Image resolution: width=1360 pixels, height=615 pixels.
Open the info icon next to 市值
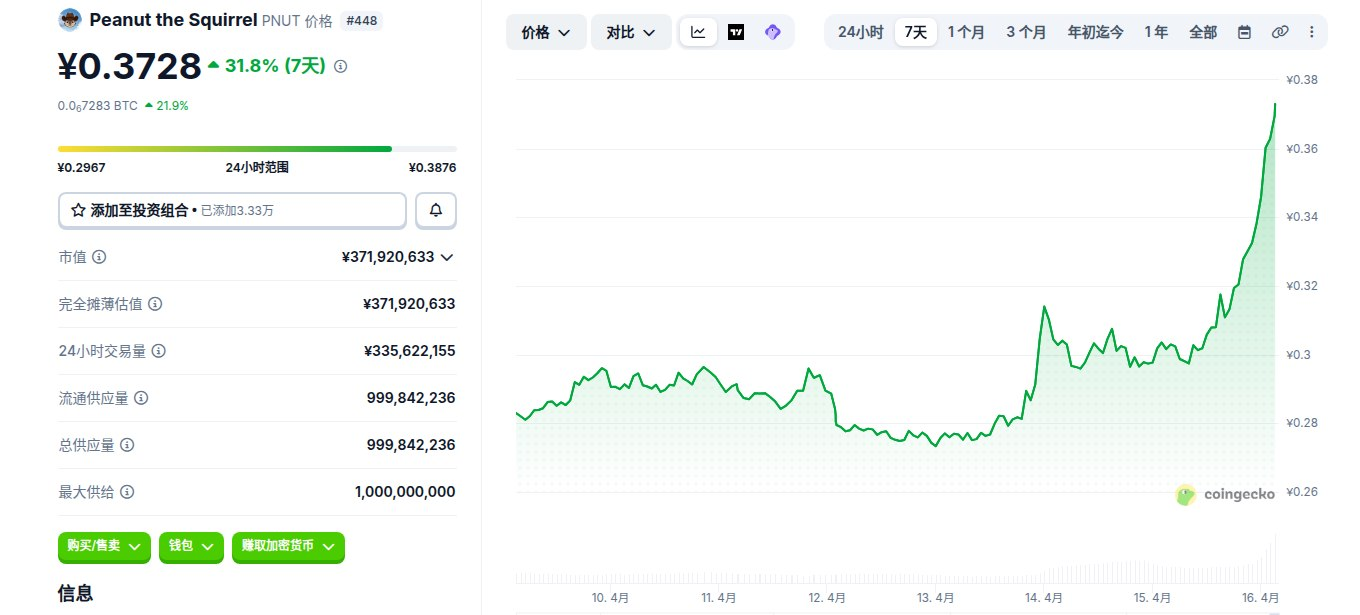click(99, 257)
